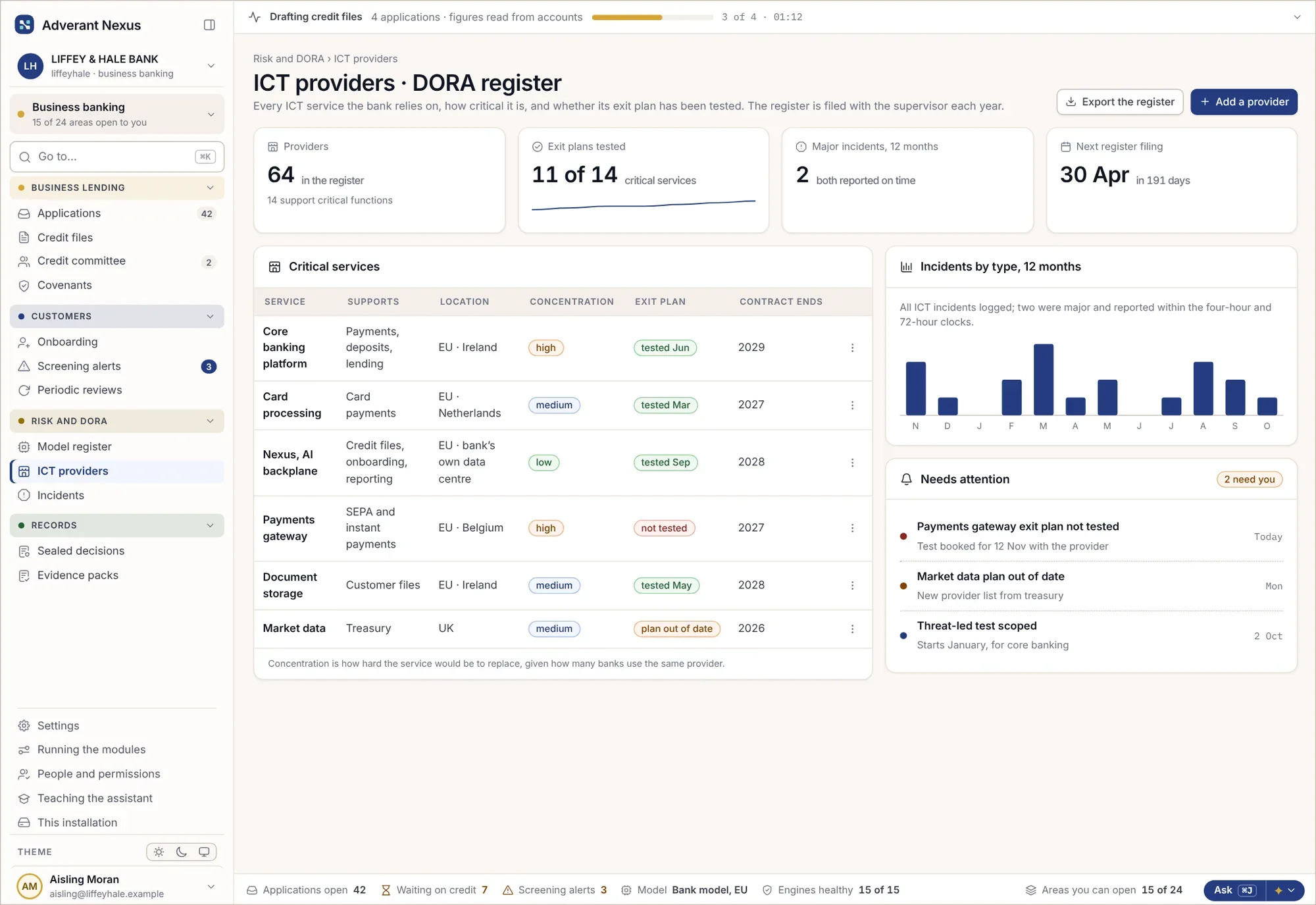The image size is (1316, 905).
Task: Open Aisling Moran user menu chevron
Action: 211,887
